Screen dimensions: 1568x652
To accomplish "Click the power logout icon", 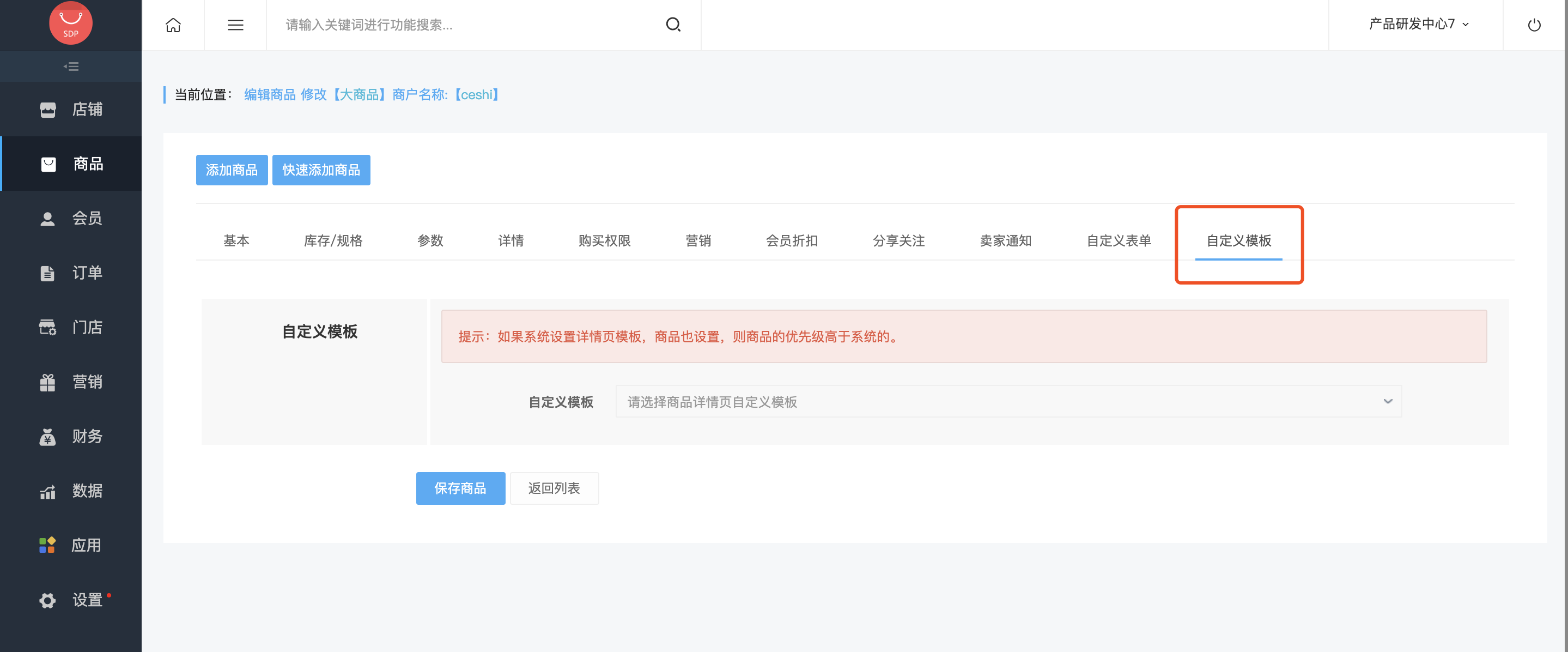I will pos(1534,25).
